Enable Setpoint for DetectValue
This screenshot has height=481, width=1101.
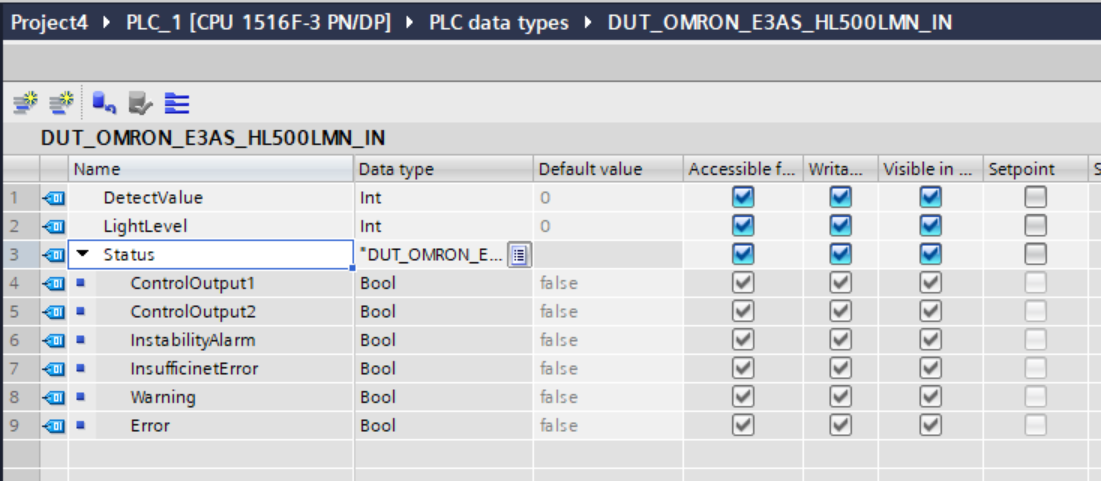(x=1035, y=198)
